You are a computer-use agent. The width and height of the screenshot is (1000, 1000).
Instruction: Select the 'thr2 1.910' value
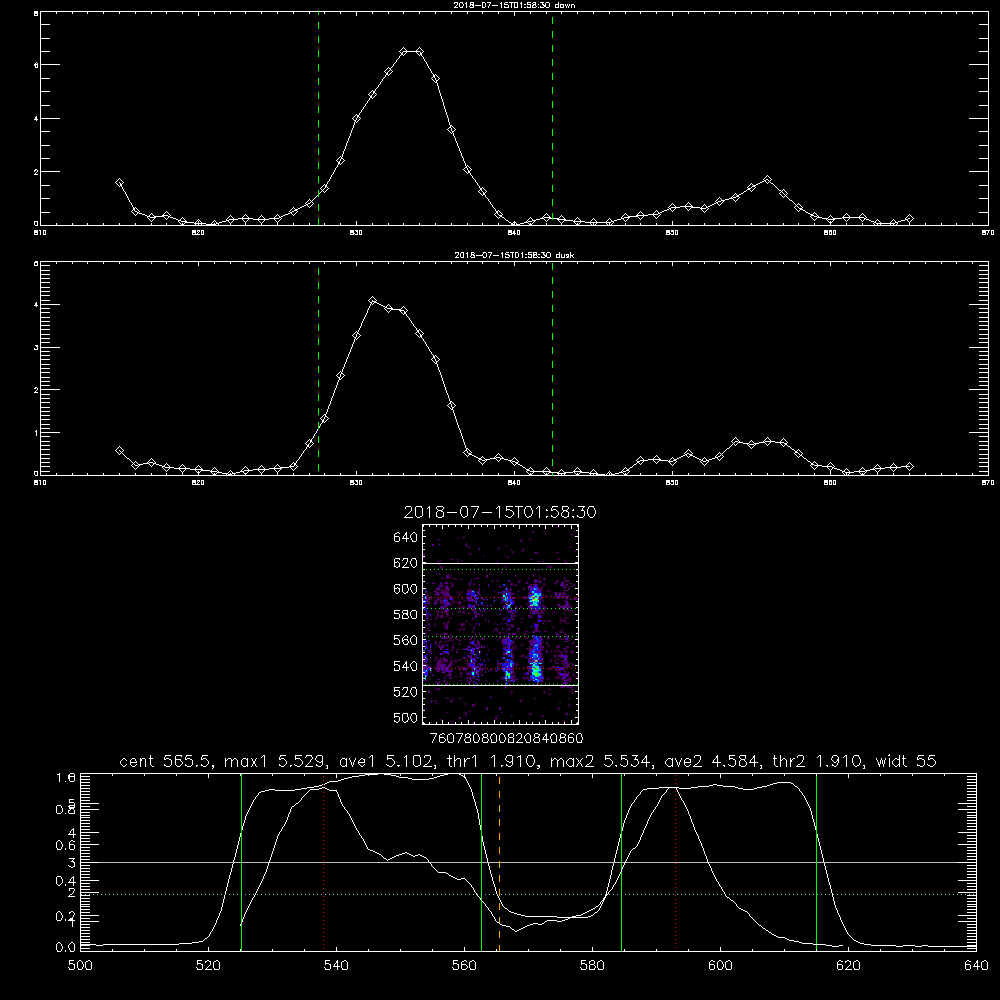819,761
